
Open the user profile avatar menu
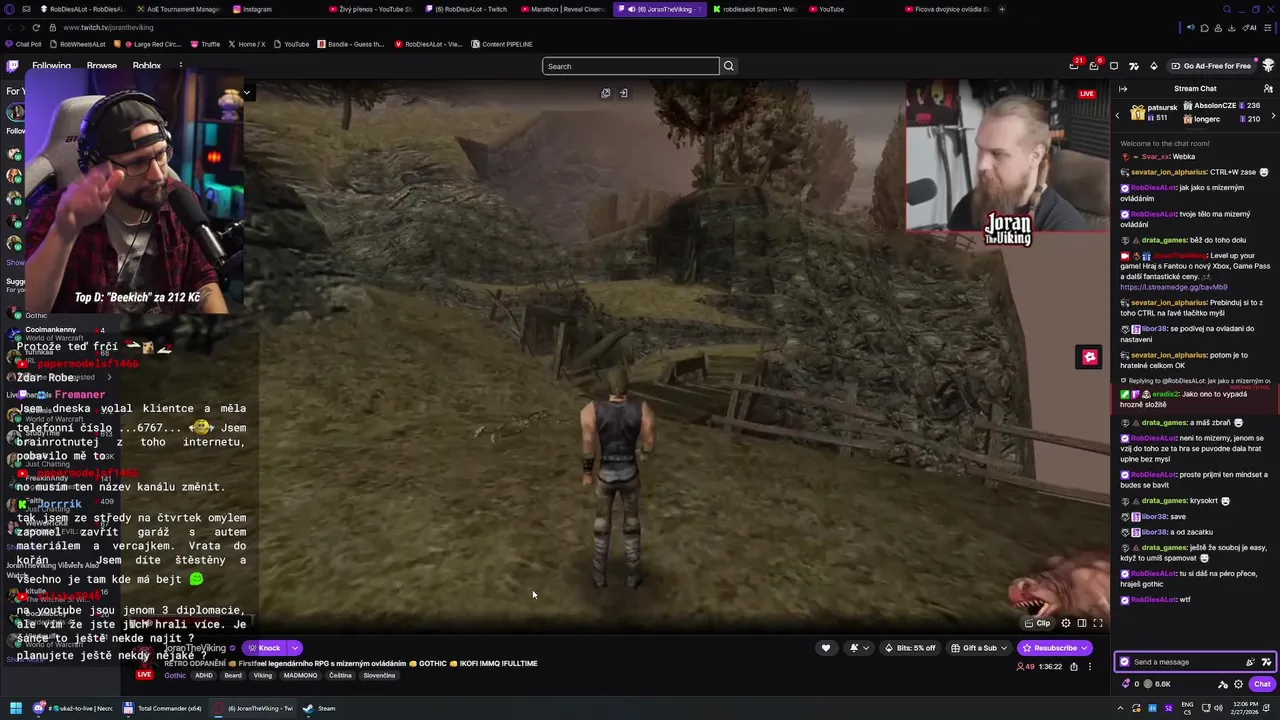[1269, 66]
